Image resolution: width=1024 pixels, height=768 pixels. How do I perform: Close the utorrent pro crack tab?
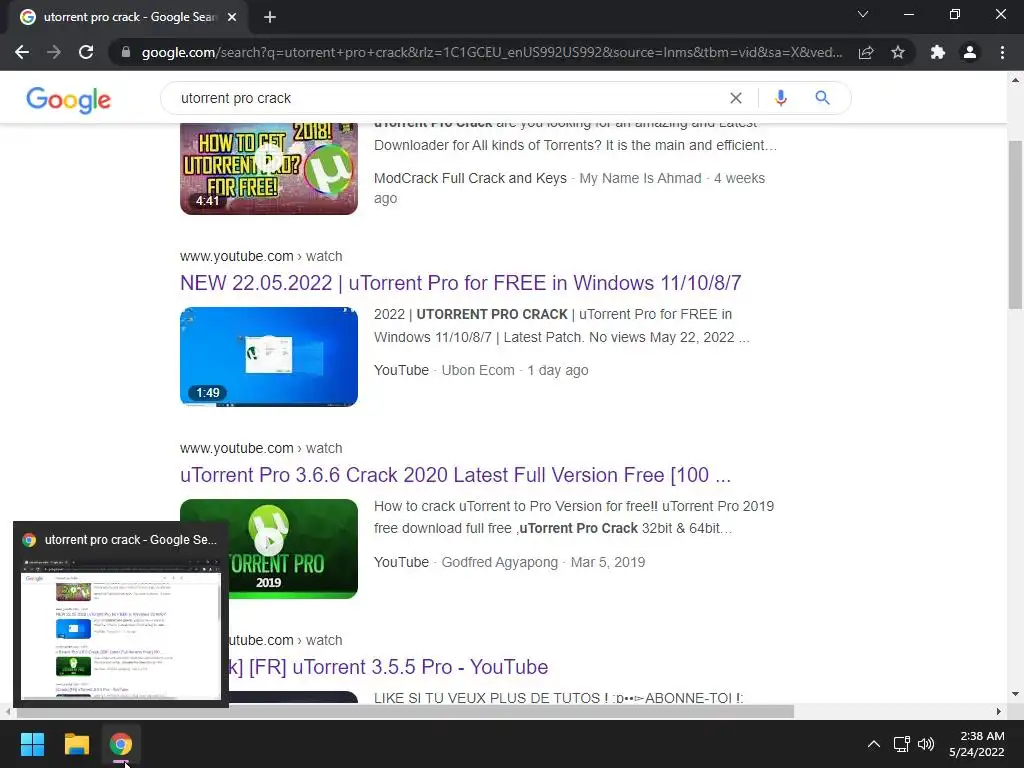coord(232,18)
